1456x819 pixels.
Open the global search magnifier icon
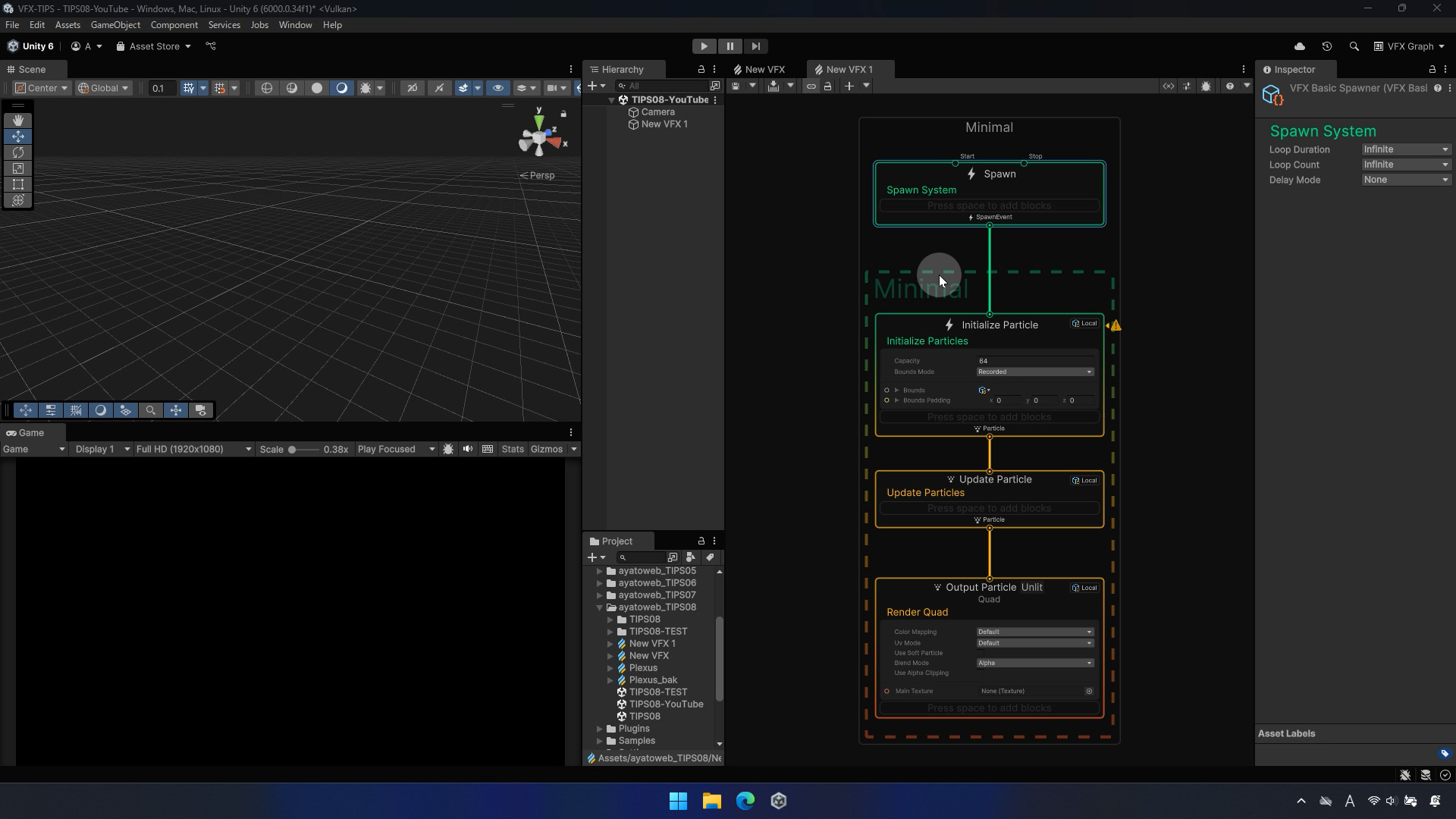(1354, 46)
